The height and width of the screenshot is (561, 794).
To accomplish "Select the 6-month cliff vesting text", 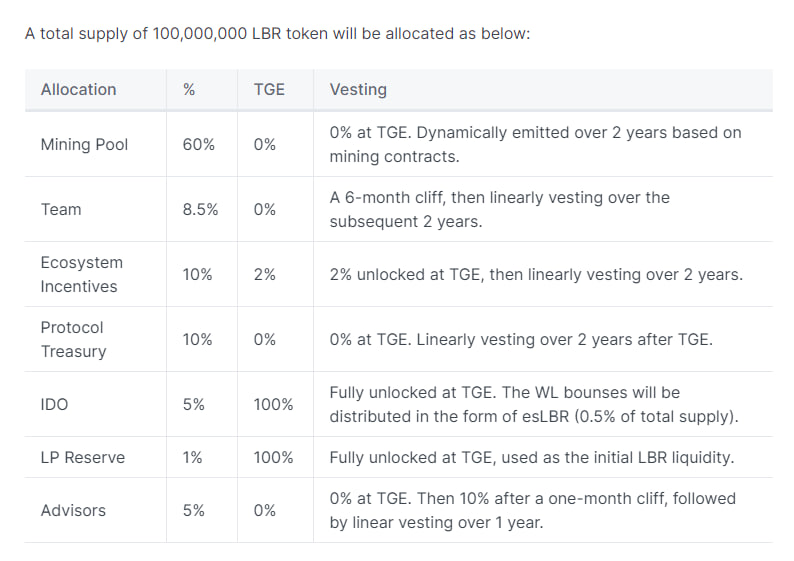I will tap(500, 210).
